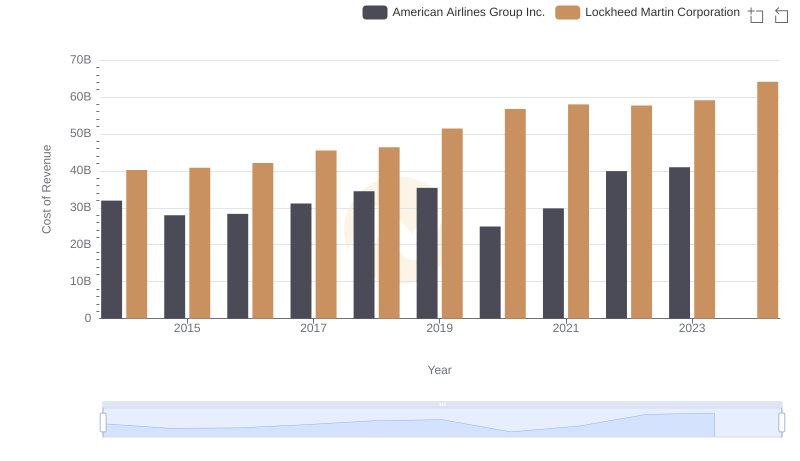Click the 60B y-axis label
This screenshot has width=800, height=461.
[81, 97]
